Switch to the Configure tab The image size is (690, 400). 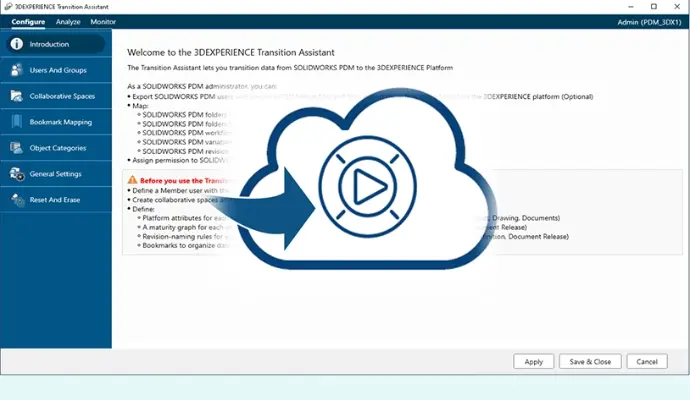click(x=28, y=22)
